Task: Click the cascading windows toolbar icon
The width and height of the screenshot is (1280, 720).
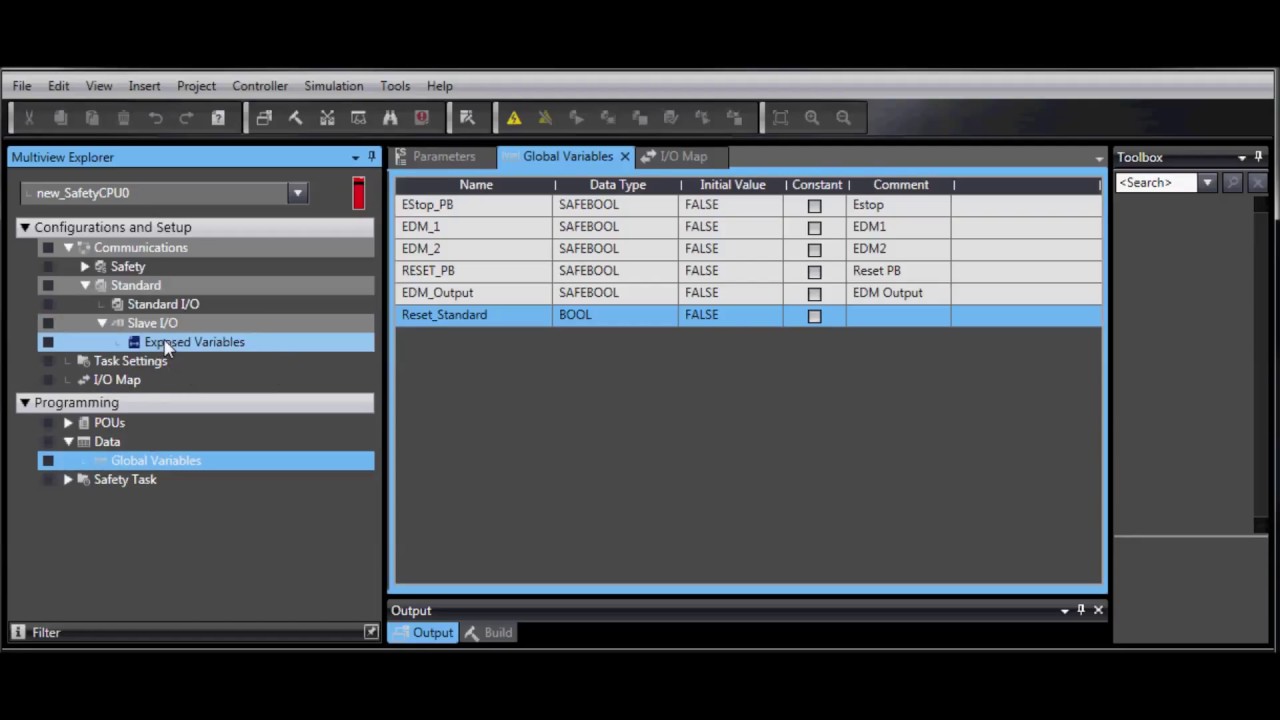Action: [x=264, y=118]
